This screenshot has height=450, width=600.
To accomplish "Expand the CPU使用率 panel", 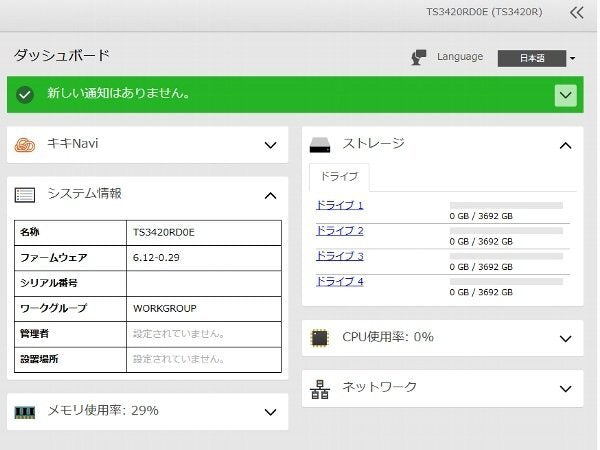I will click(566, 339).
